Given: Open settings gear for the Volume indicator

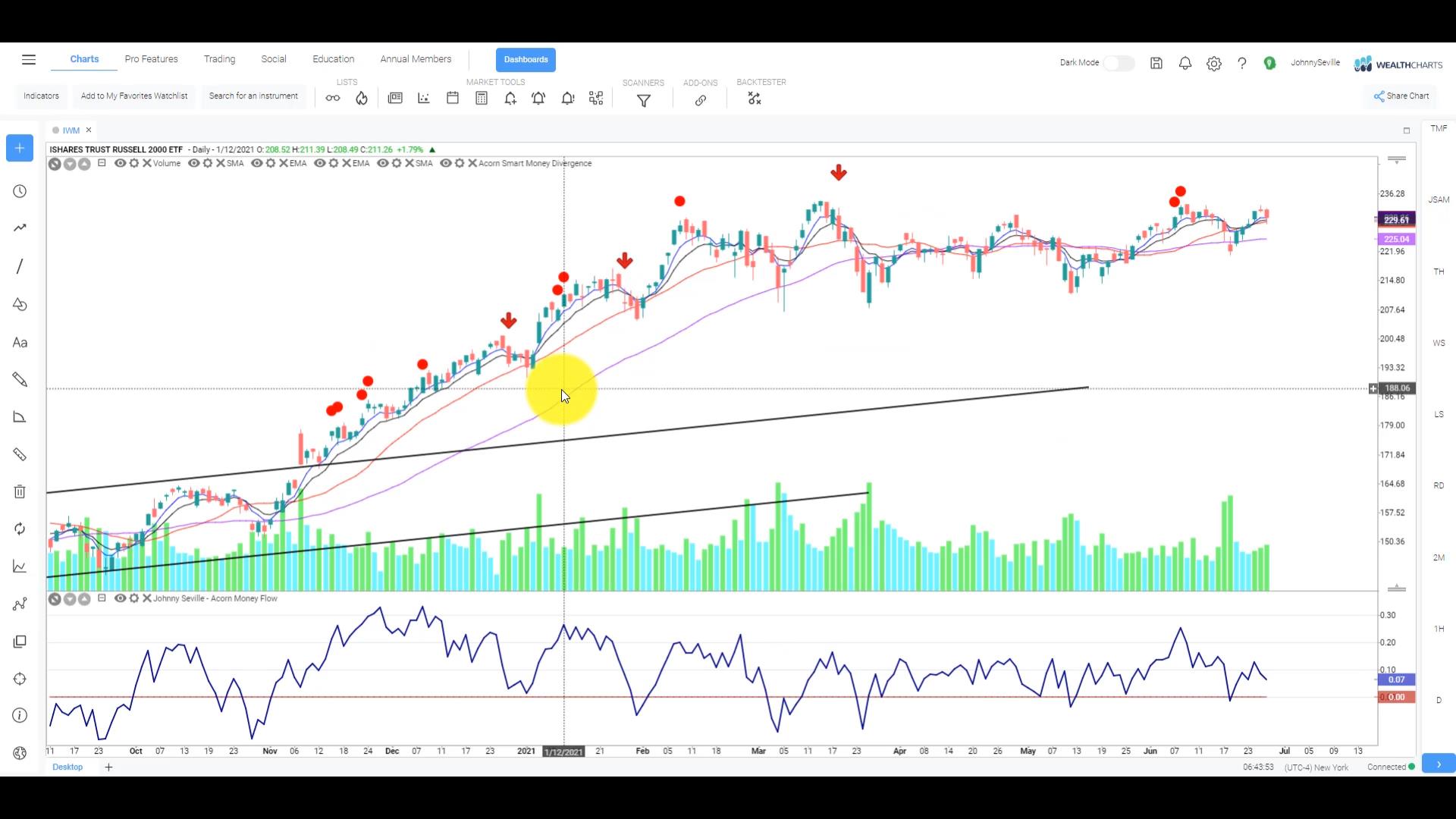Looking at the screenshot, I should tap(134, 163).
